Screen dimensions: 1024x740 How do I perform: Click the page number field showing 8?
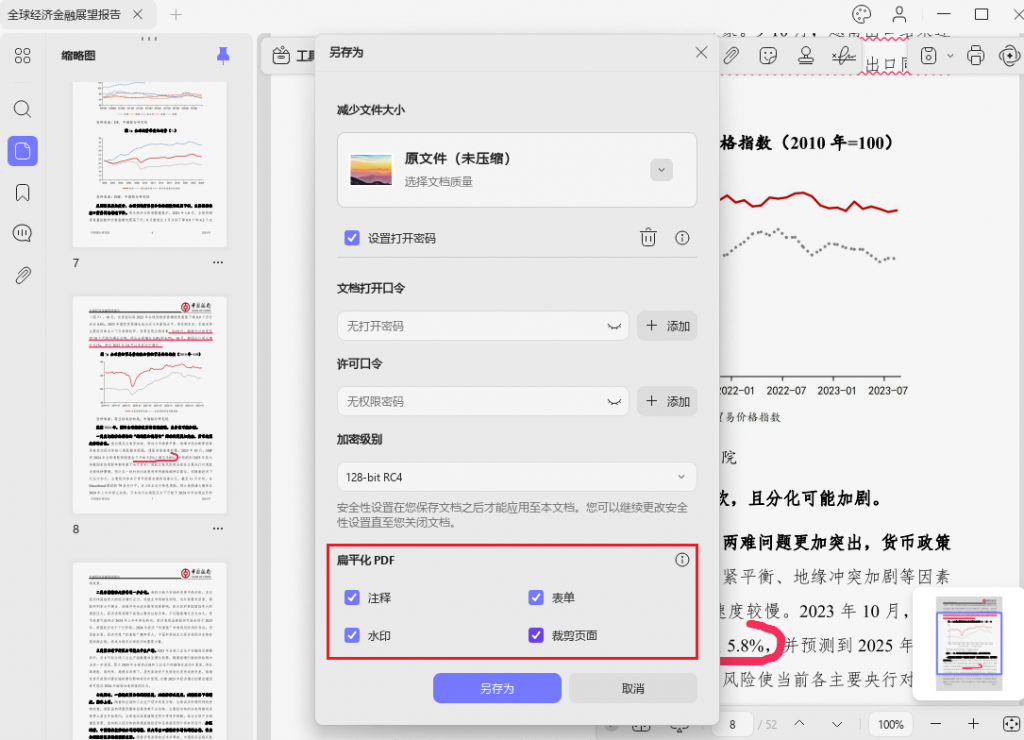click(733, 724)
